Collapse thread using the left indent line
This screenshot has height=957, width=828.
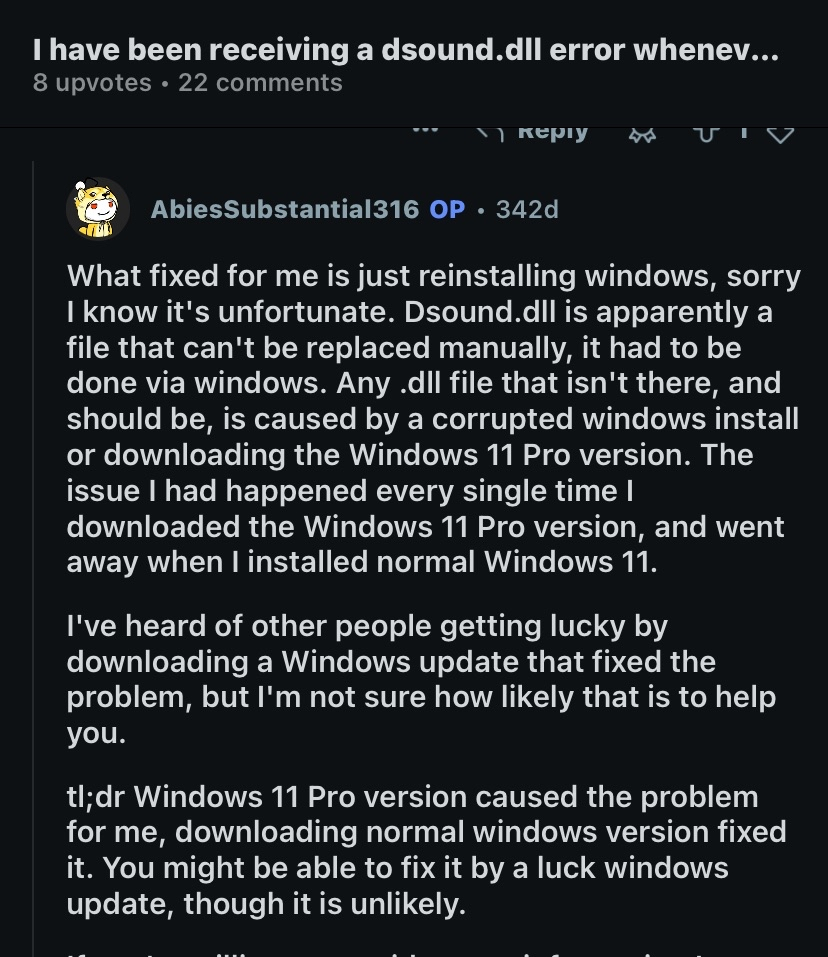click(x=33, y=550)
